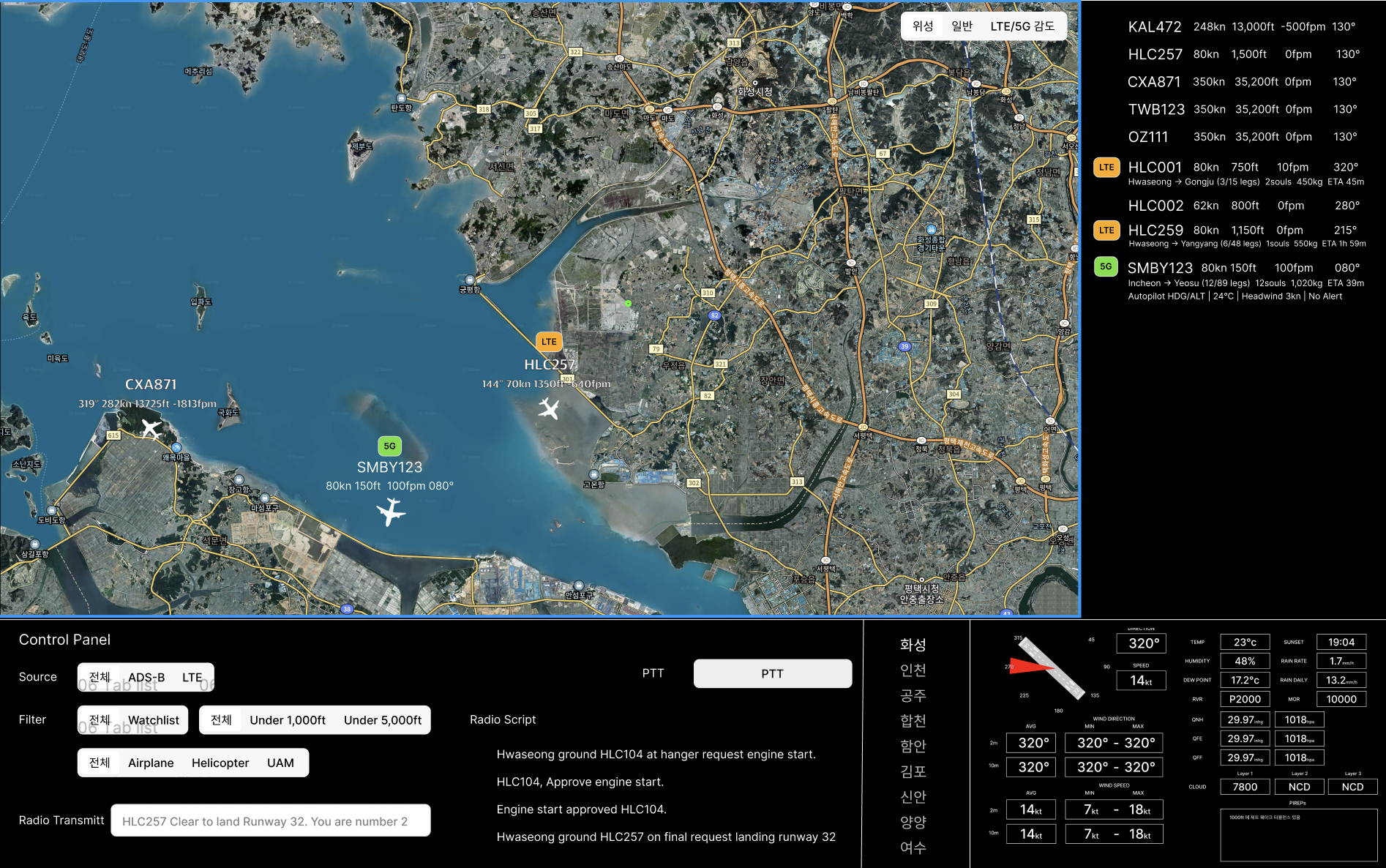Viewport: 1386px width, 868px height.
Task: Select the Under 1,000ft altitude filter
Action: pyautogui.click(x=288, y=720)
